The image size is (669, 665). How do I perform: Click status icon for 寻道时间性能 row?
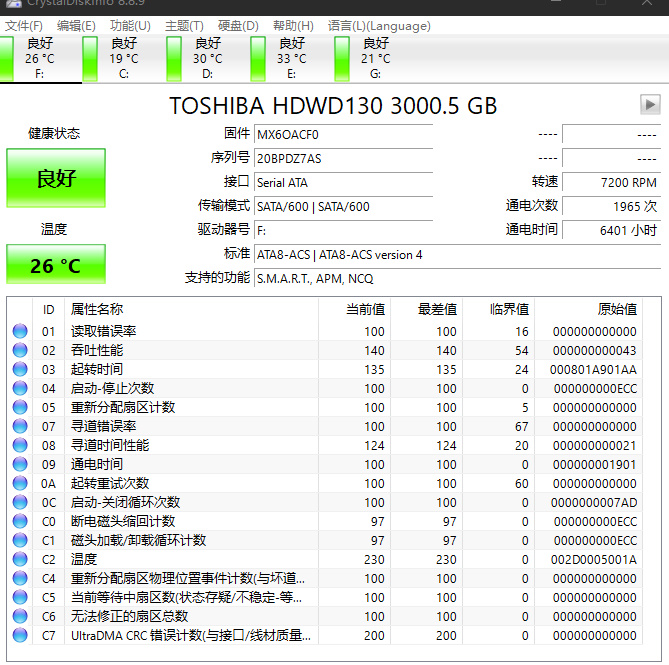pyautogui.click(x=20, y=445)
